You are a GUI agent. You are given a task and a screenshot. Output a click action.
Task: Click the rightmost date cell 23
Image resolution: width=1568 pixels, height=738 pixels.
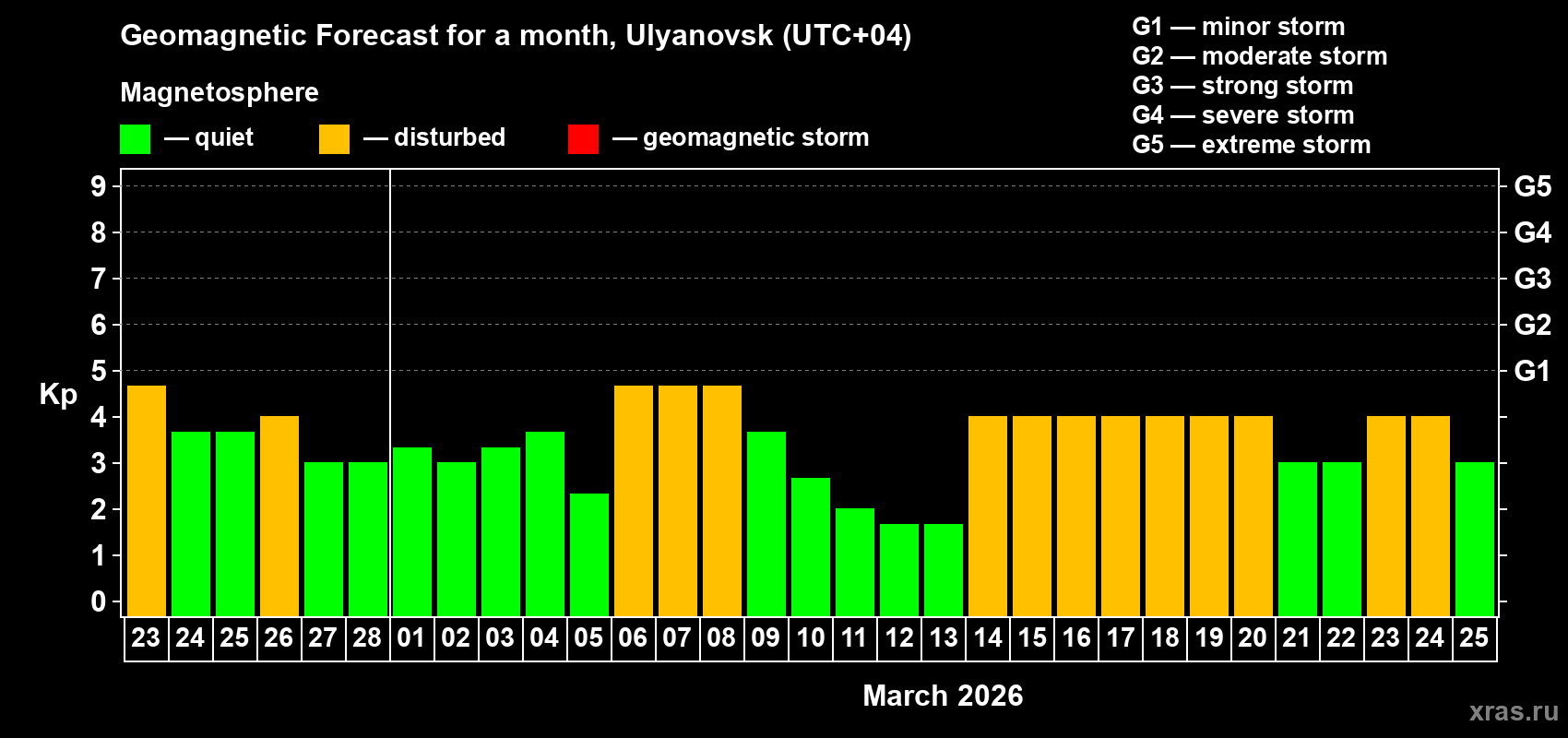1385,638
